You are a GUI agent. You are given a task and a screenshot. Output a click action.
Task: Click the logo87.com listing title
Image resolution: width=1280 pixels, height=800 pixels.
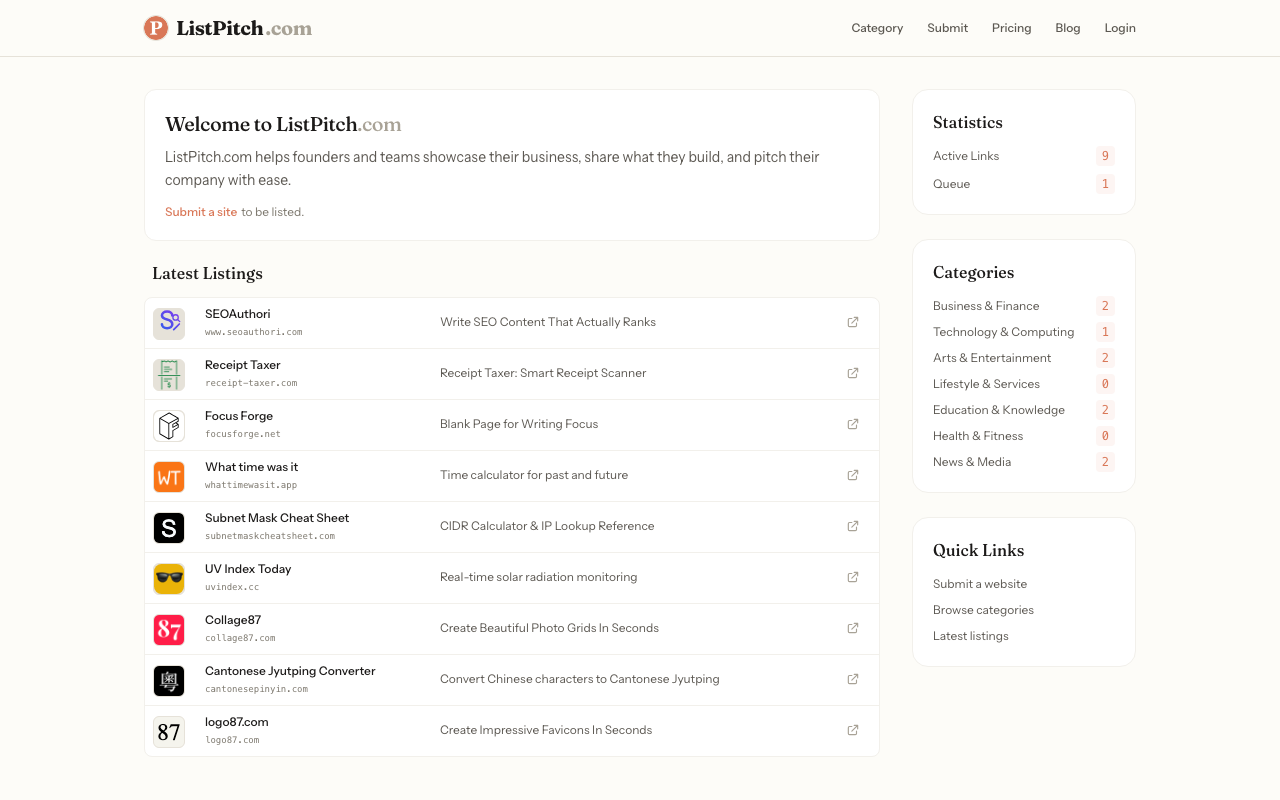[237, 722]
